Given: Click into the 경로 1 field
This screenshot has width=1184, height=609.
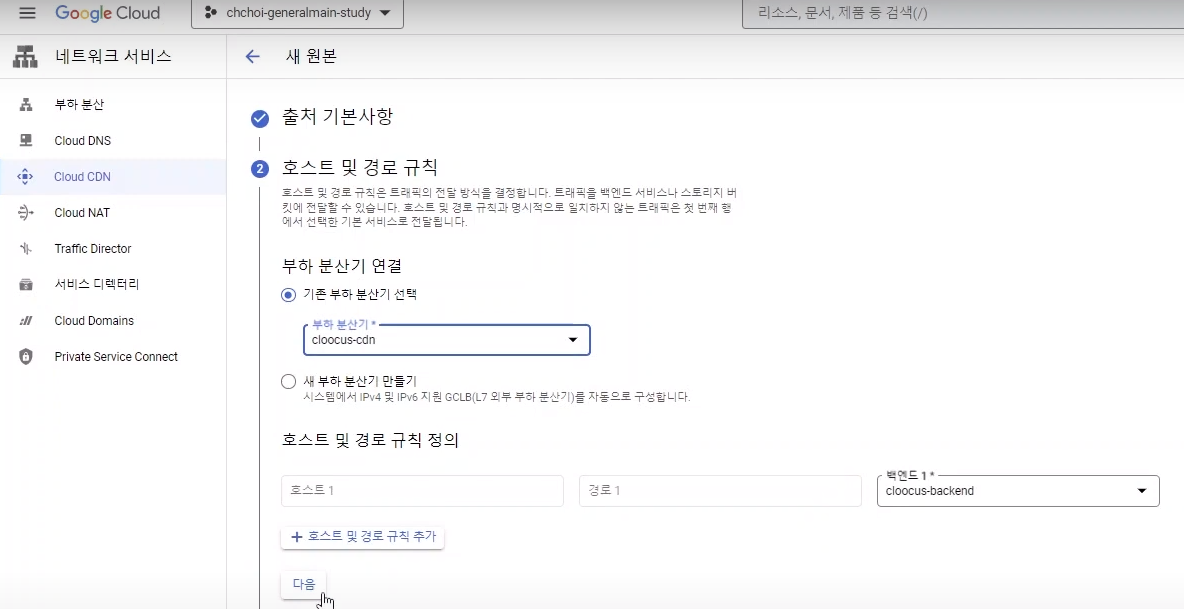Looking at the screenshot, I should click(x=720, y=491).
